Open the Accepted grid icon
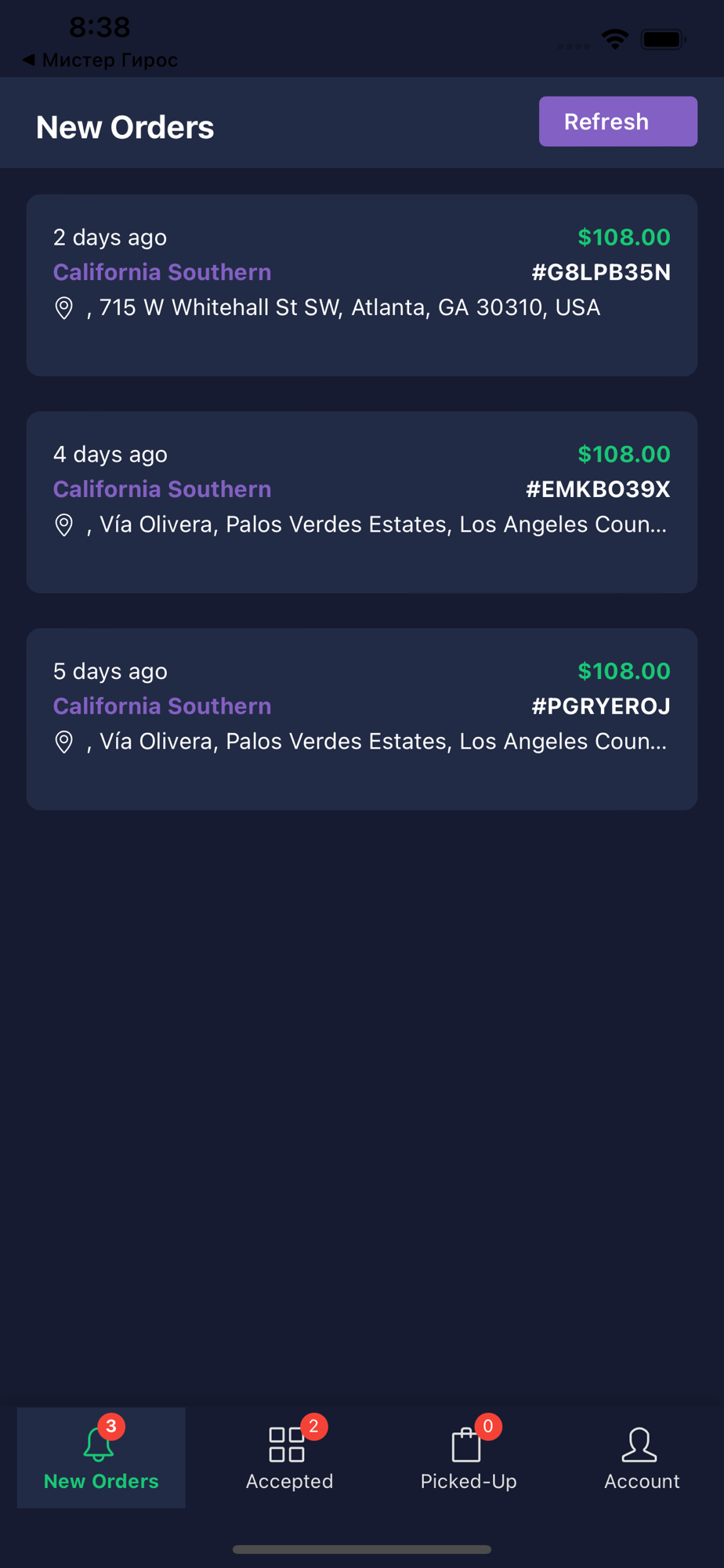724x1568 pixels. click(x=287, y=1444)
